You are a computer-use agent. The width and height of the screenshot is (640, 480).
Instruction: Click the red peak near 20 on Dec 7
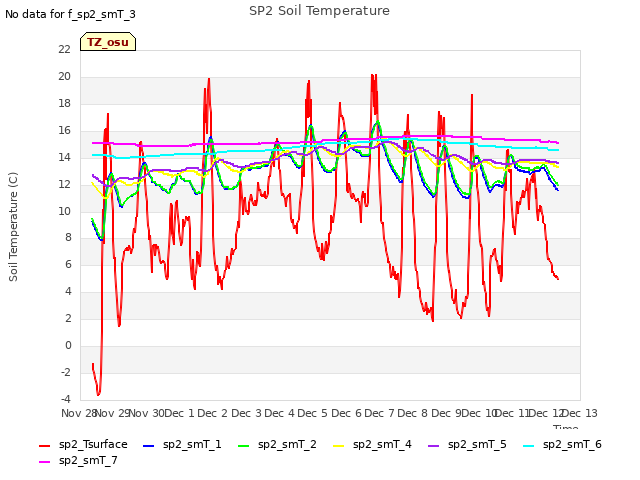373,76
